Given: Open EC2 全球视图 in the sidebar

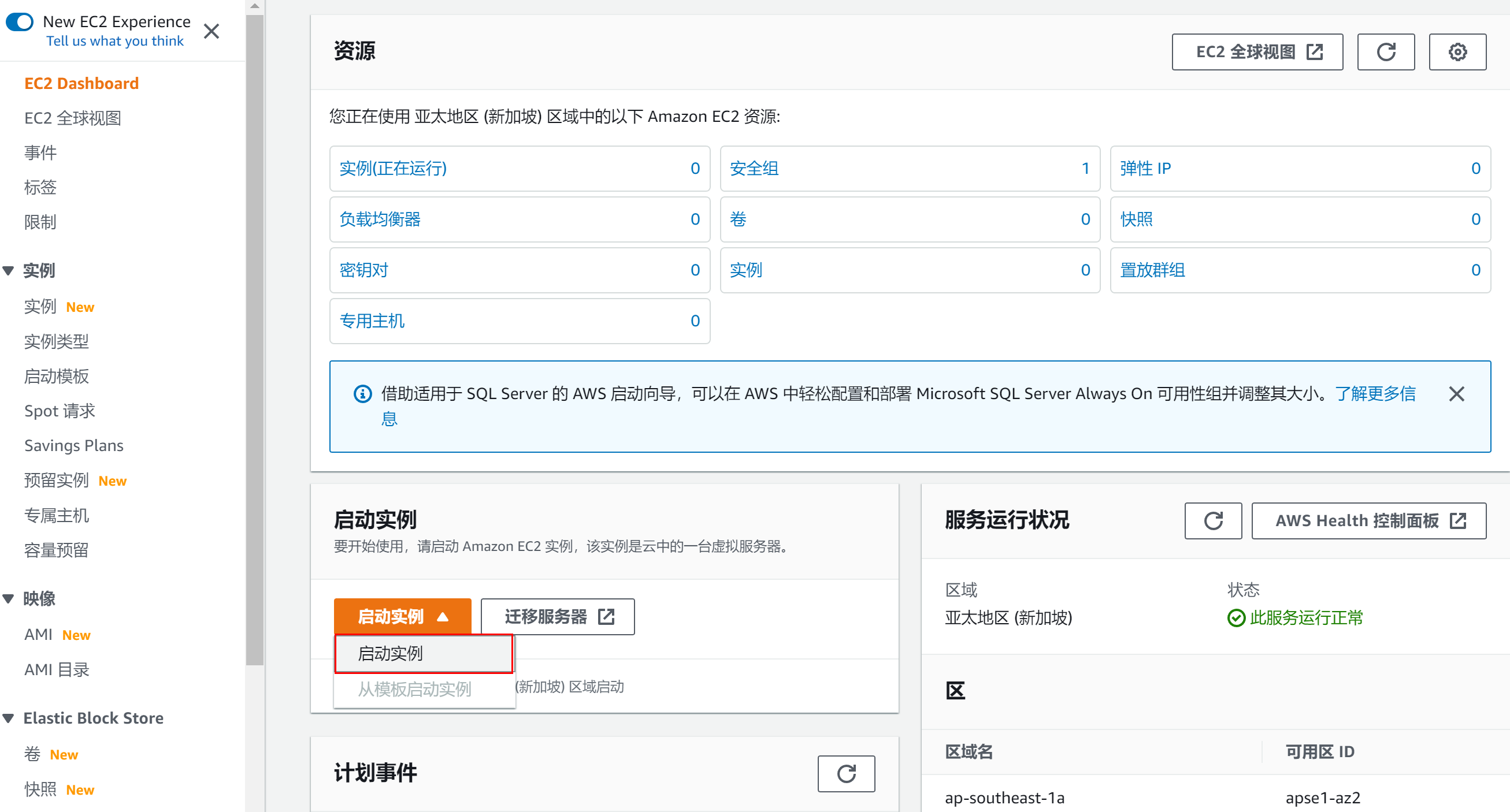Looking at the screenshot, I should [x=73, y=118].
